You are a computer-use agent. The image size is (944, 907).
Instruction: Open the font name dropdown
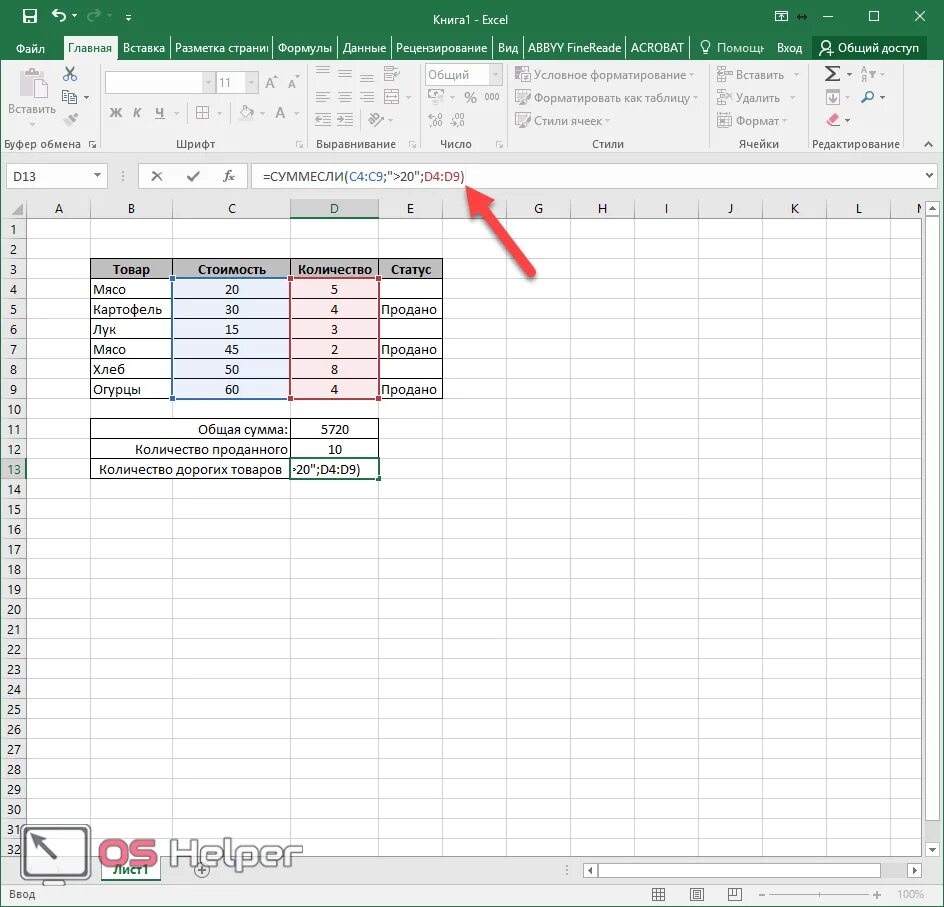pos(208,82)
